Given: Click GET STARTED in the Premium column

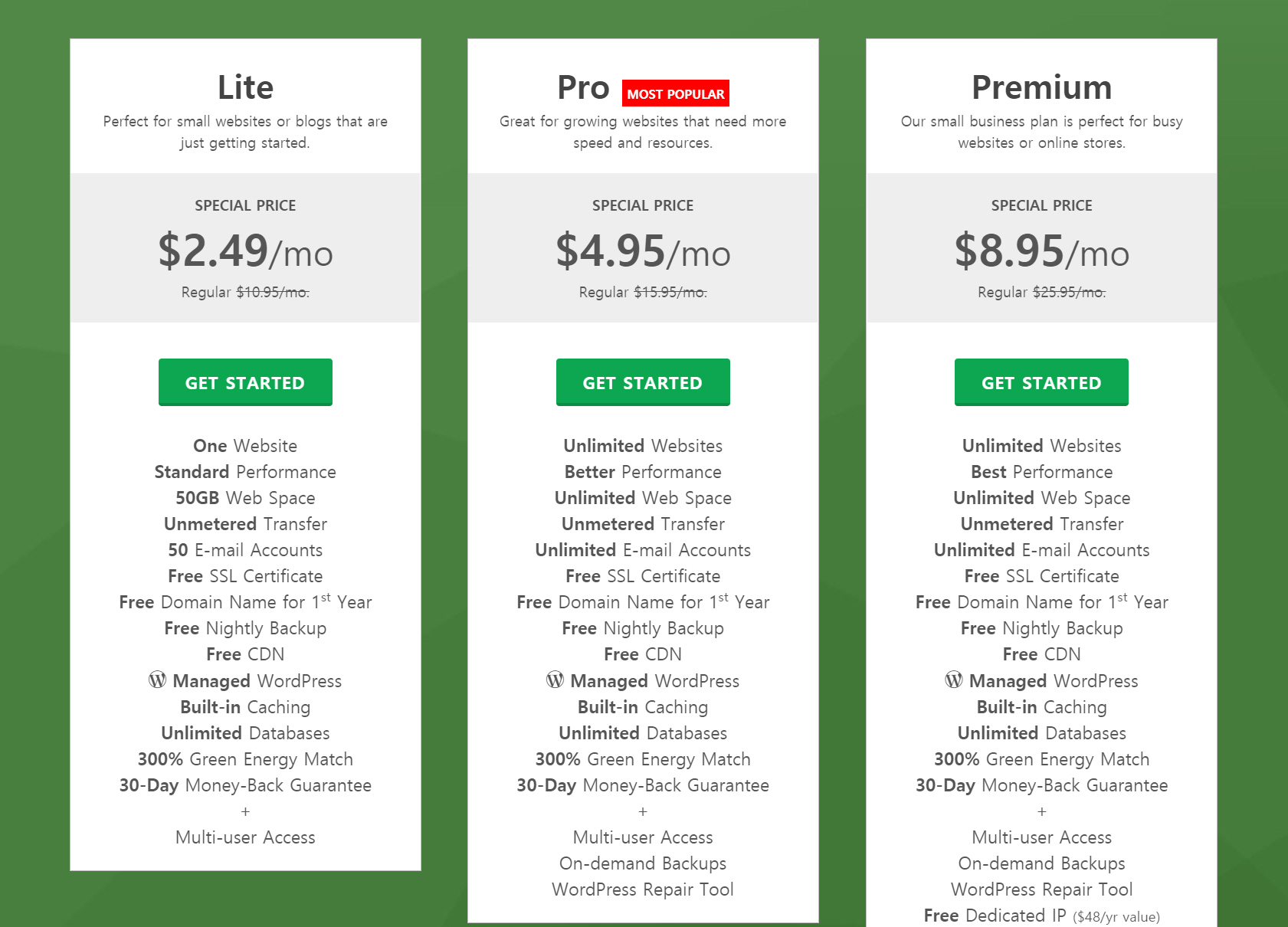Looking at the screenshot, I should pyautogui.click(x=1041, y=382).
